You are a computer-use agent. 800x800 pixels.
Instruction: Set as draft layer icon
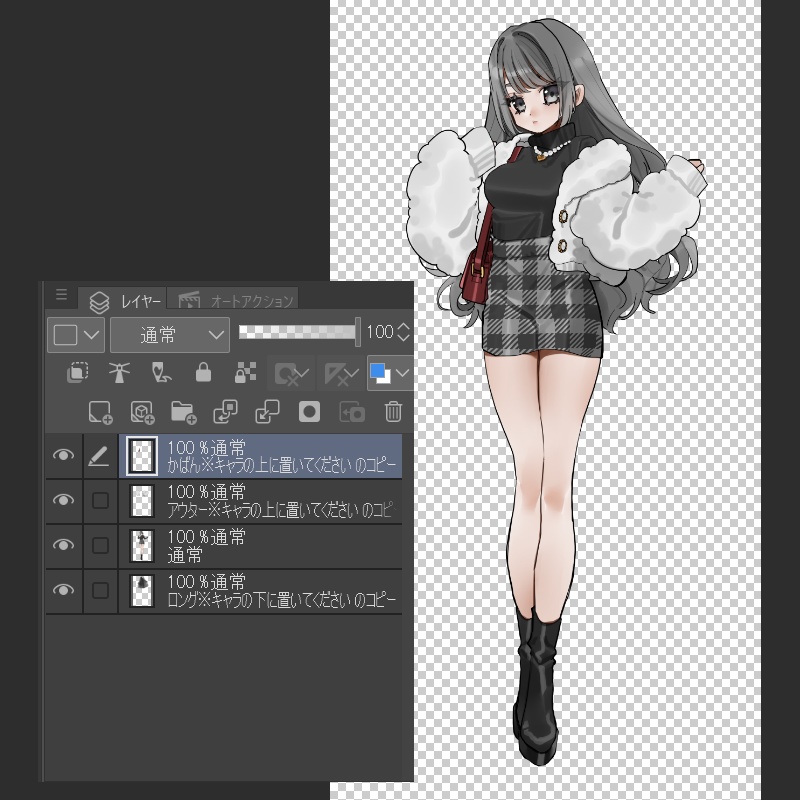(x=161, y=372)
